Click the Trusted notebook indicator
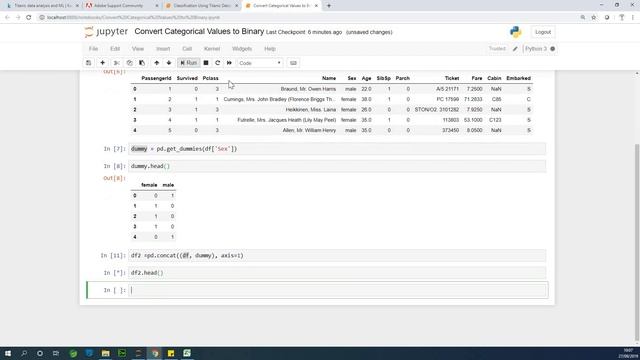 click(497, 49)
